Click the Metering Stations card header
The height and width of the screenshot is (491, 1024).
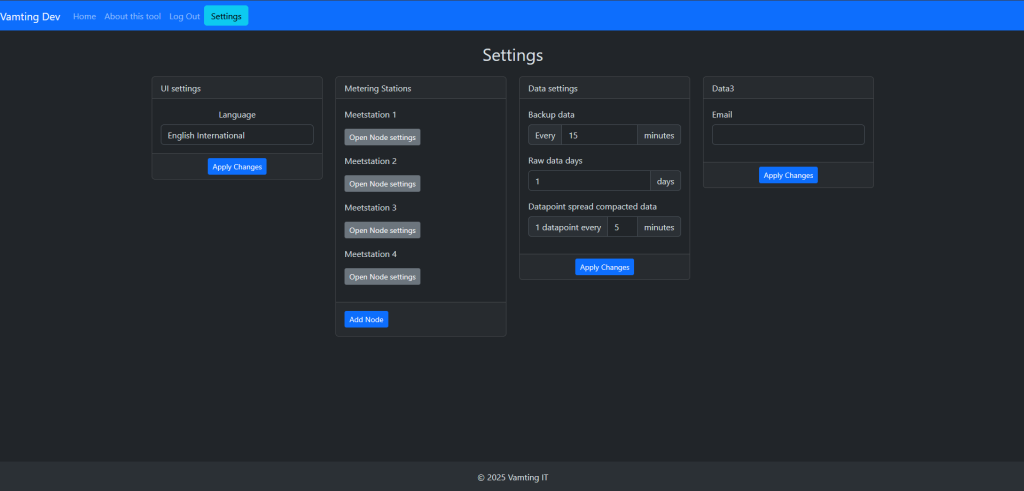(x=420, y=88)
